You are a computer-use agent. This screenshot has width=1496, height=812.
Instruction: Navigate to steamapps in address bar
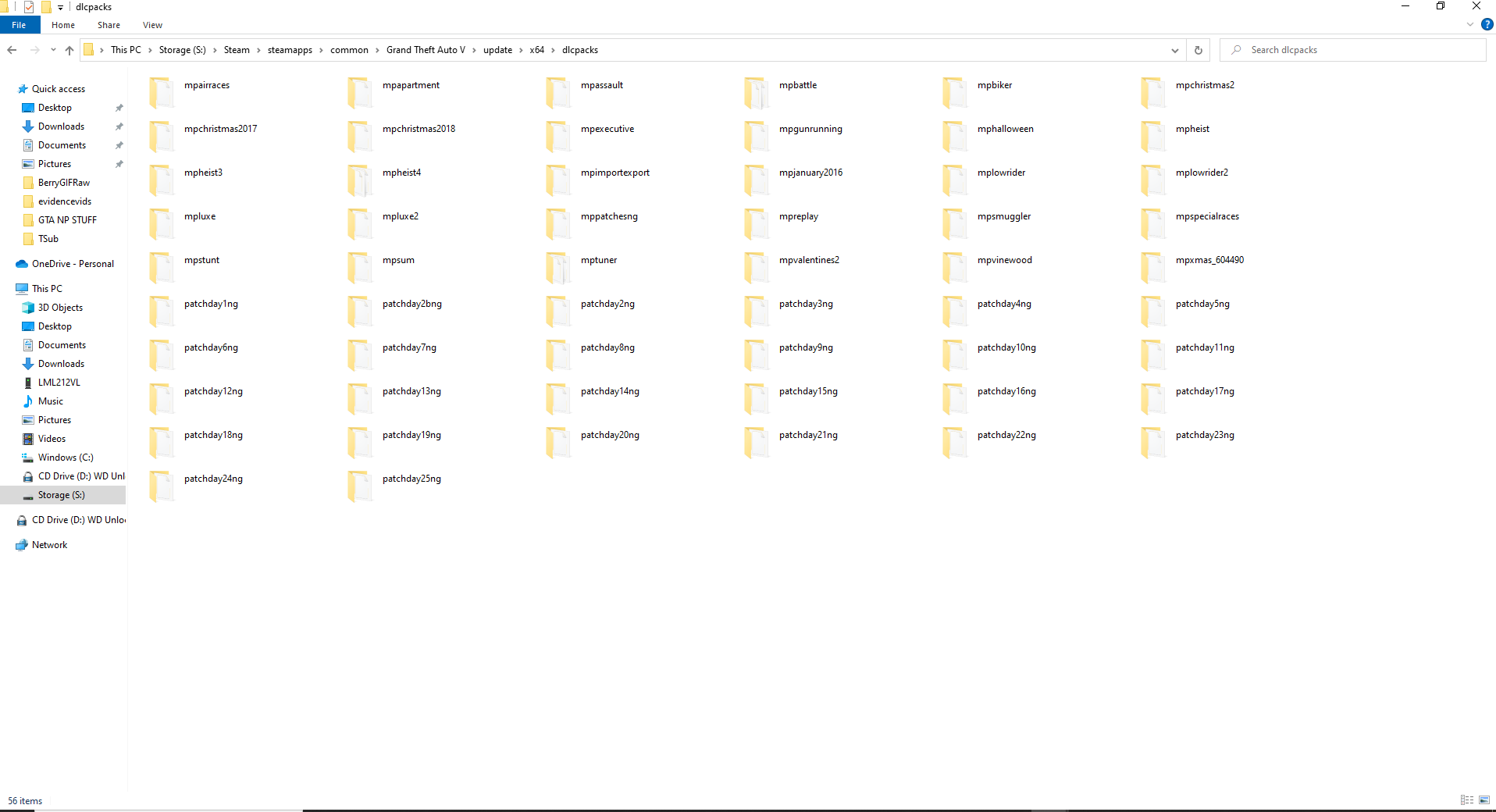(x=290, y=50)
